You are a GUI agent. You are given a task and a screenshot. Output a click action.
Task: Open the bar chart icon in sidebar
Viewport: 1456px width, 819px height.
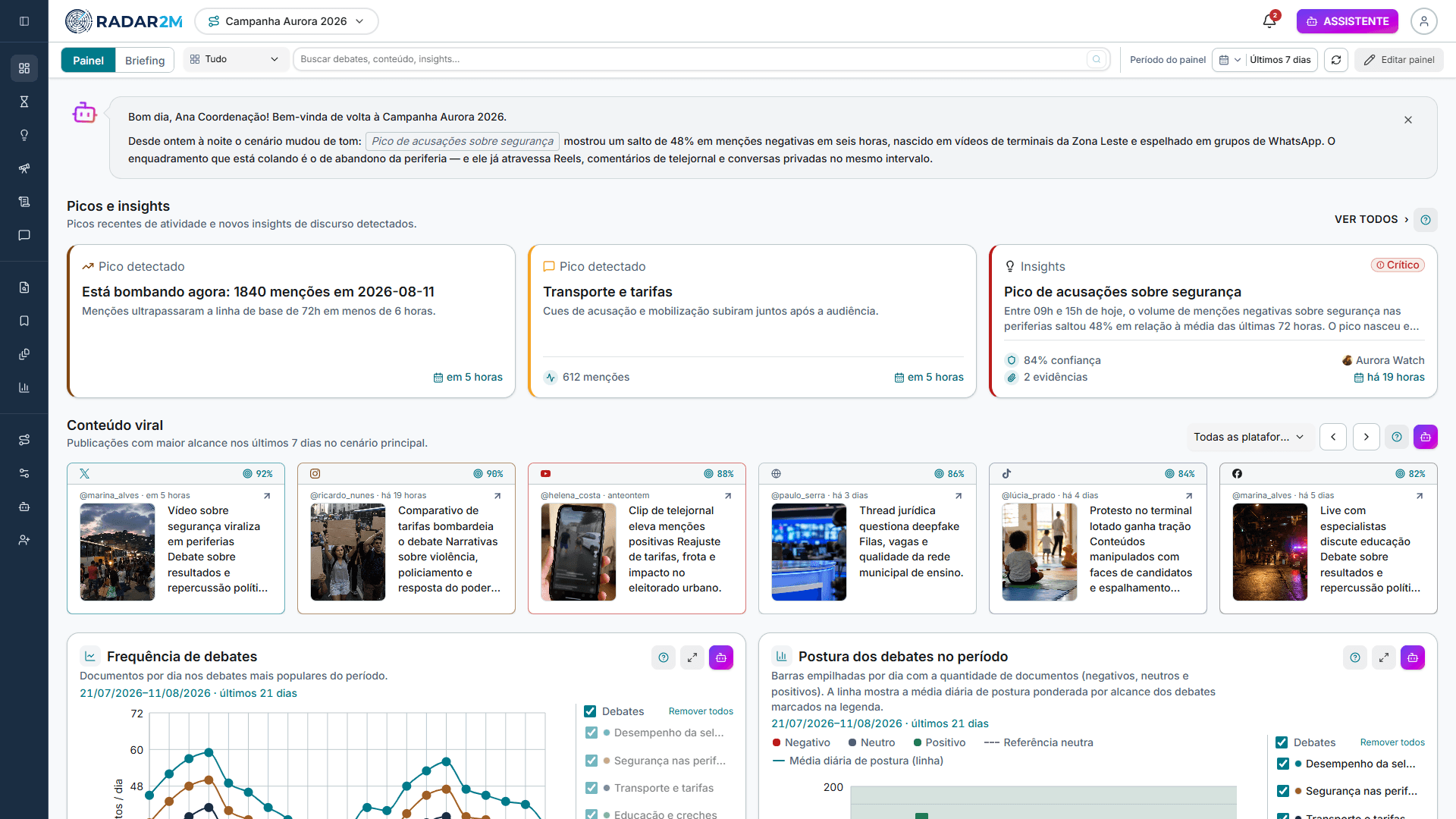24,388
